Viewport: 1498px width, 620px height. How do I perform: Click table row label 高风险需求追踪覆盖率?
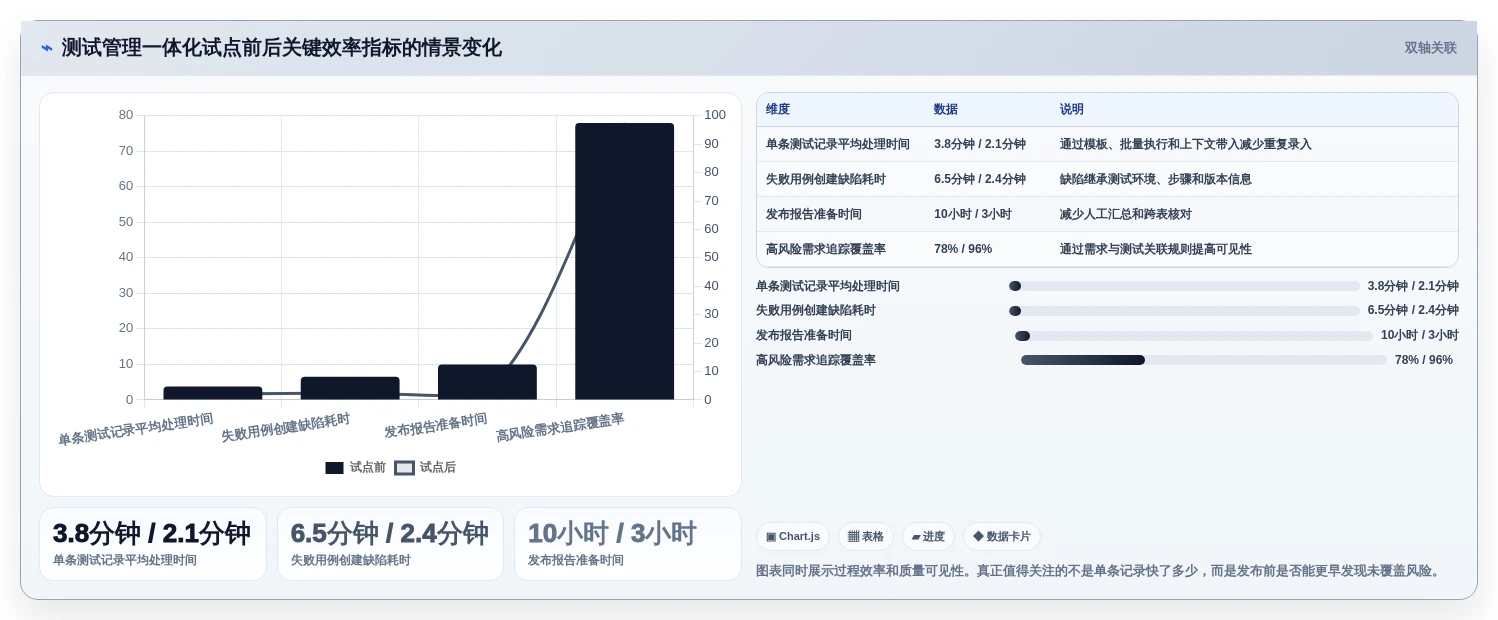826,249
